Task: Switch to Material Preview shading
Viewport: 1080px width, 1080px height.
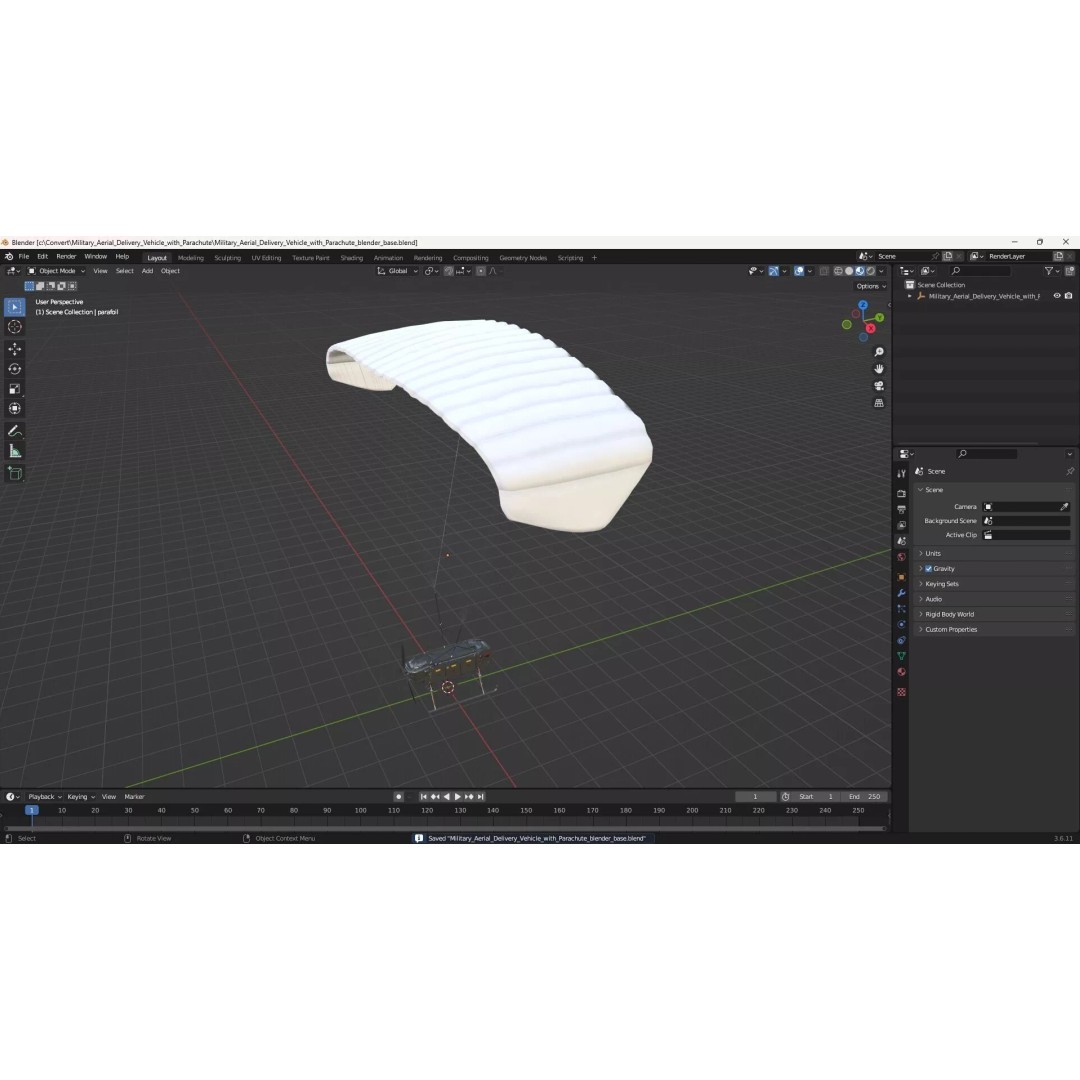Action: click(x=860, y=271)
